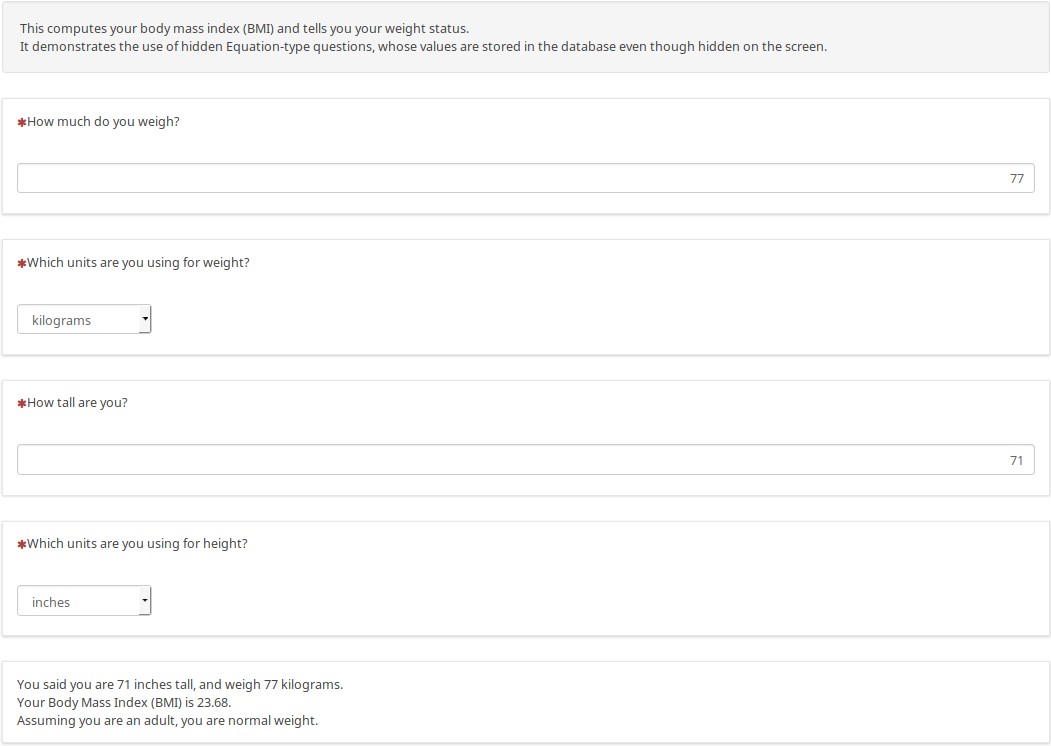Image resolution: width=1051 pixels, height=746 pixels.
Task: Click the arrow on the inches dropdown
Action: (x=145, y=601)
